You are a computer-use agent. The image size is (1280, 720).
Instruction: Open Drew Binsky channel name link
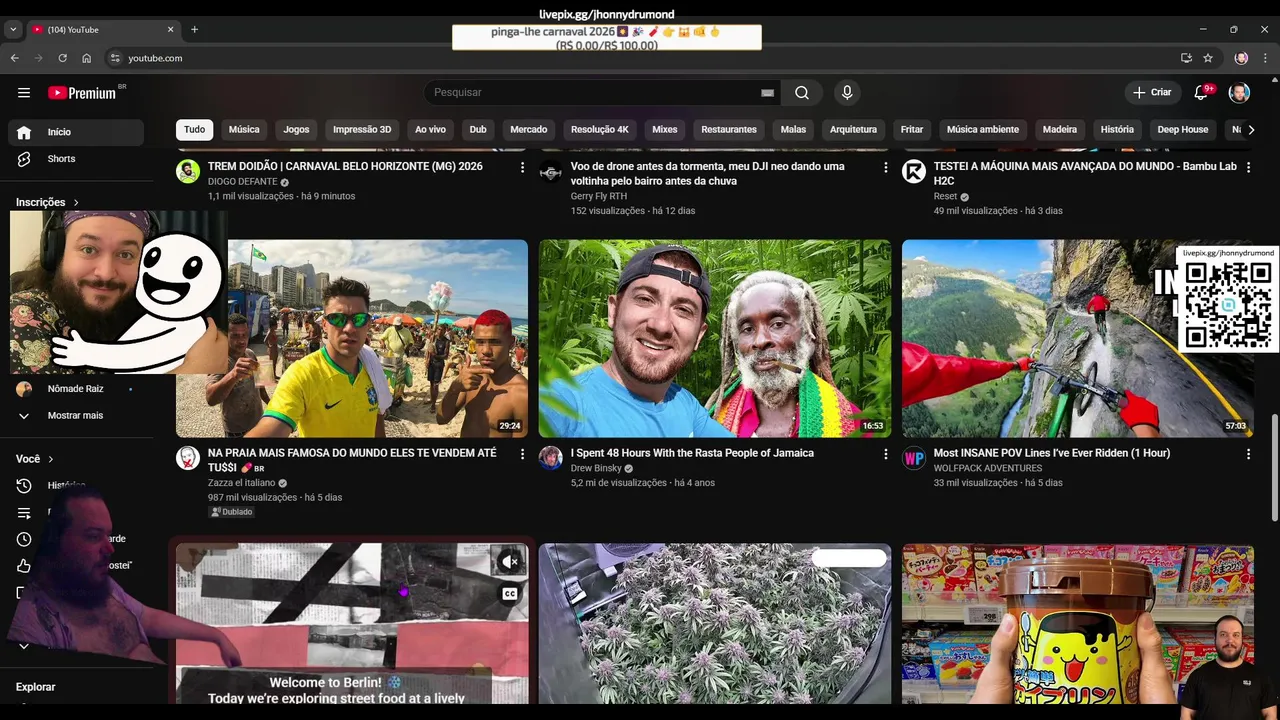pyautogui.click(x=596, y=468)
